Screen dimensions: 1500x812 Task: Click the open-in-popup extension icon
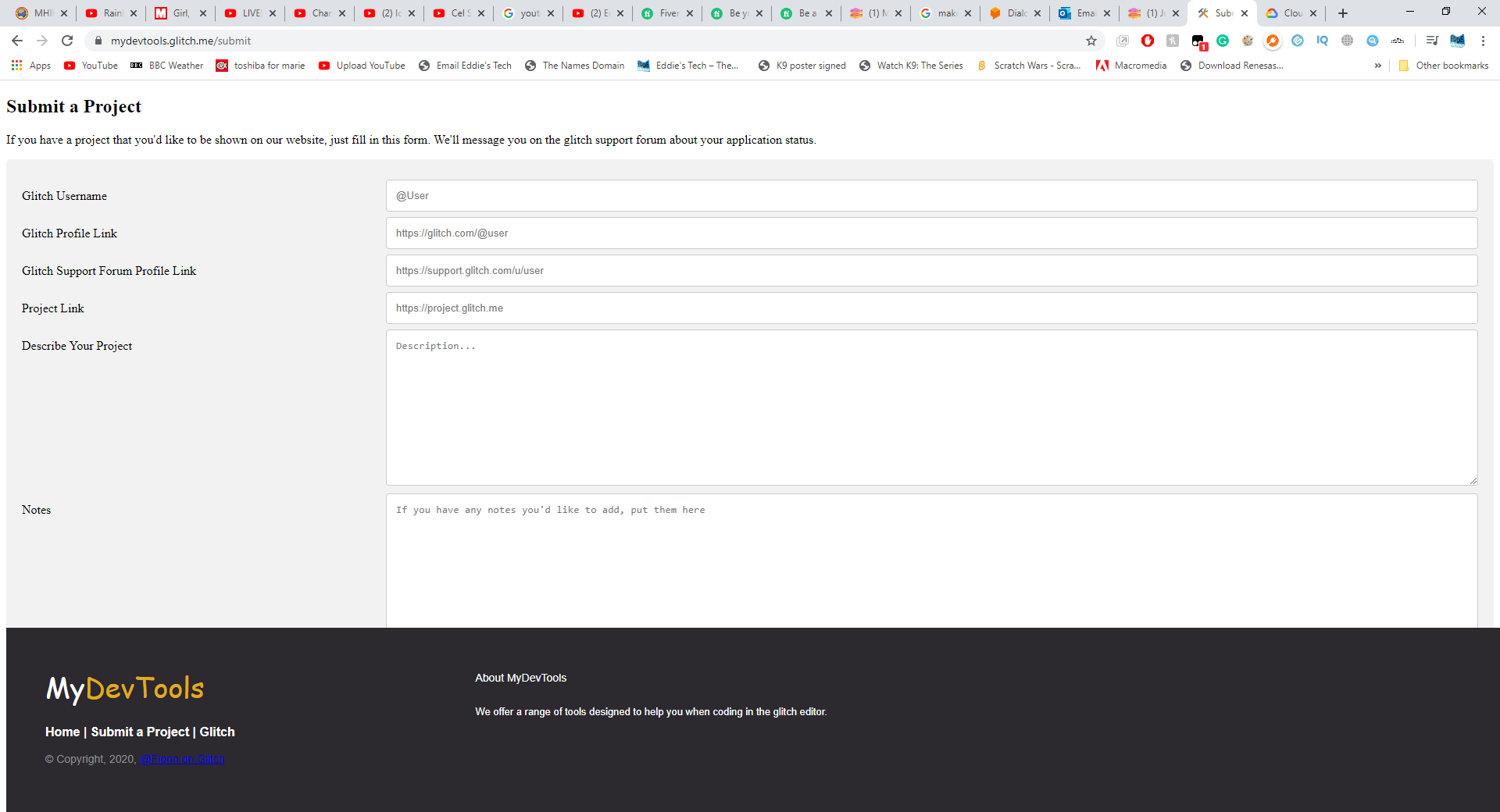1123,41
